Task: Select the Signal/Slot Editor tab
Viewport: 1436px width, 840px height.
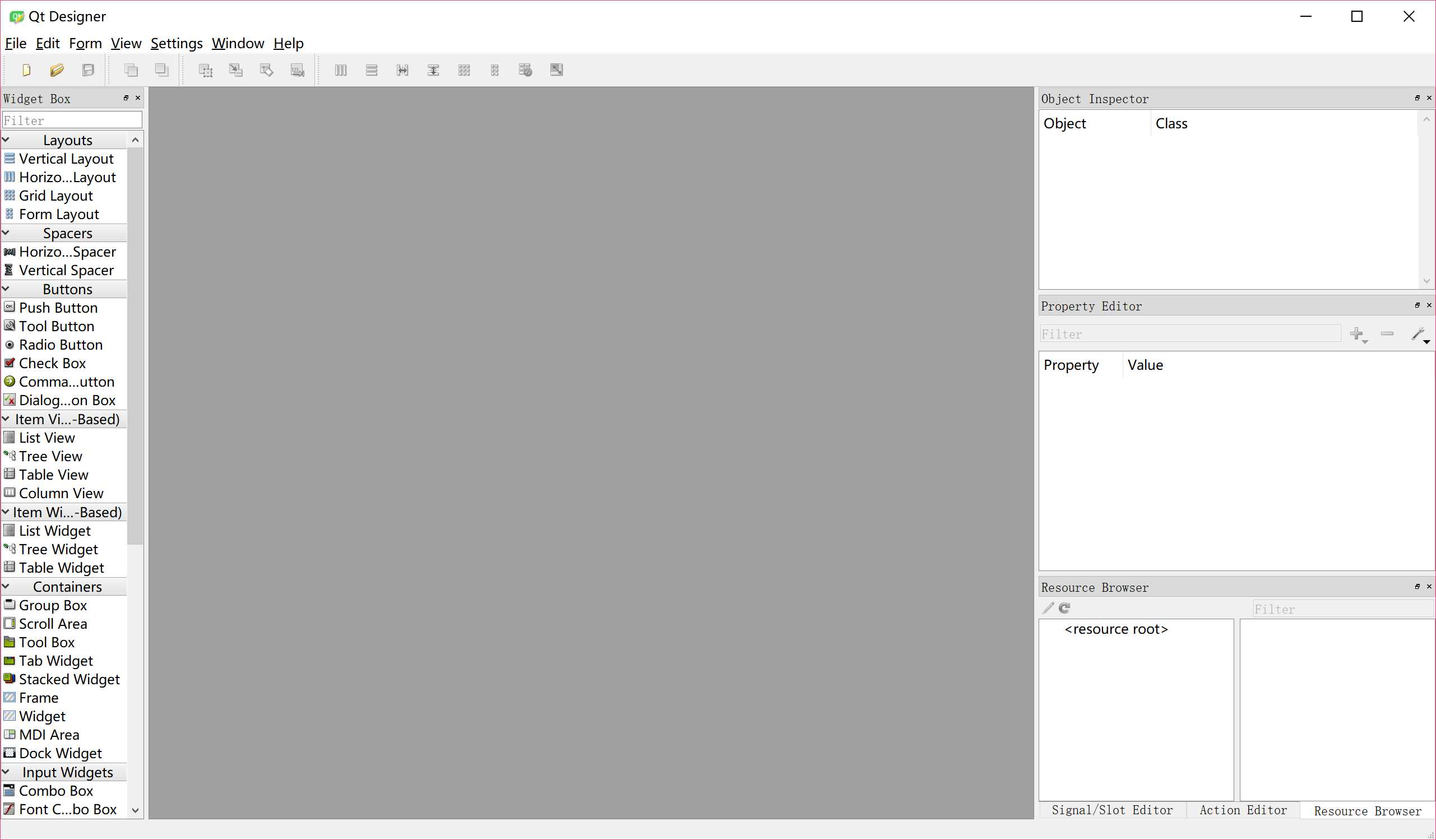Action: pos(1113,810)
